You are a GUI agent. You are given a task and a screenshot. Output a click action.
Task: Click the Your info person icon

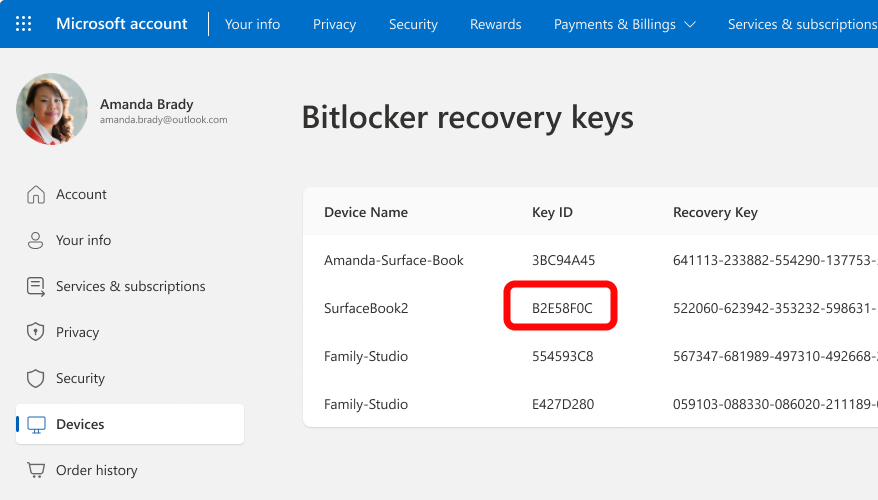(36, 241)
